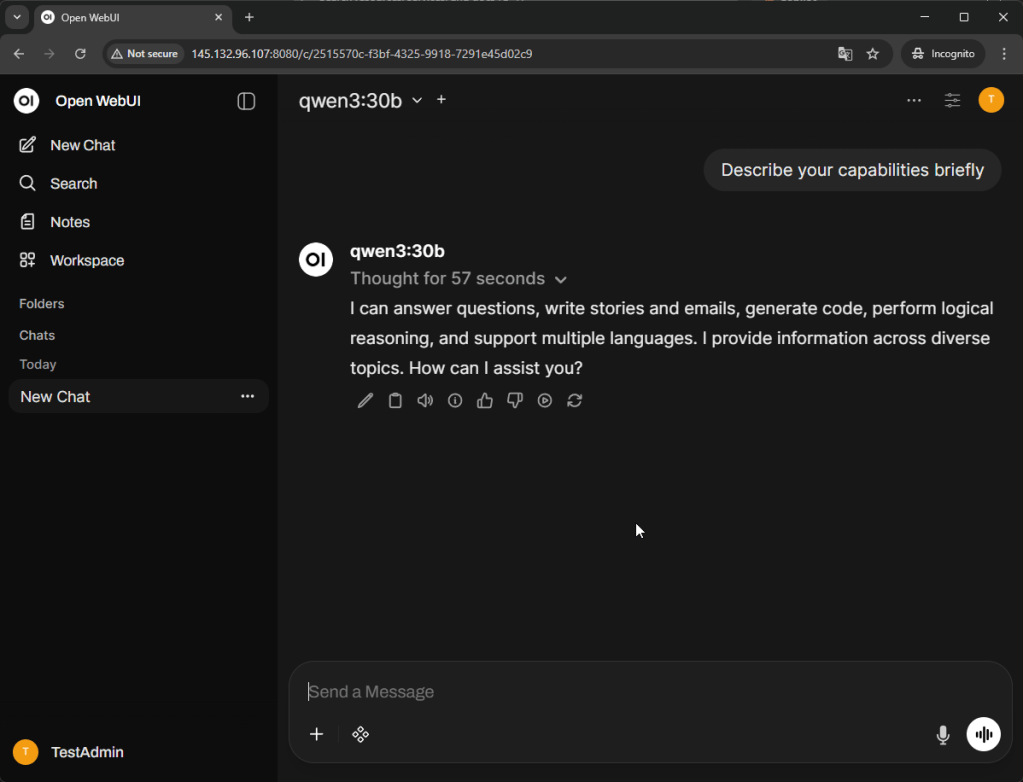
Task: Start voice mode with waveform button
Action: pos(983,735)
